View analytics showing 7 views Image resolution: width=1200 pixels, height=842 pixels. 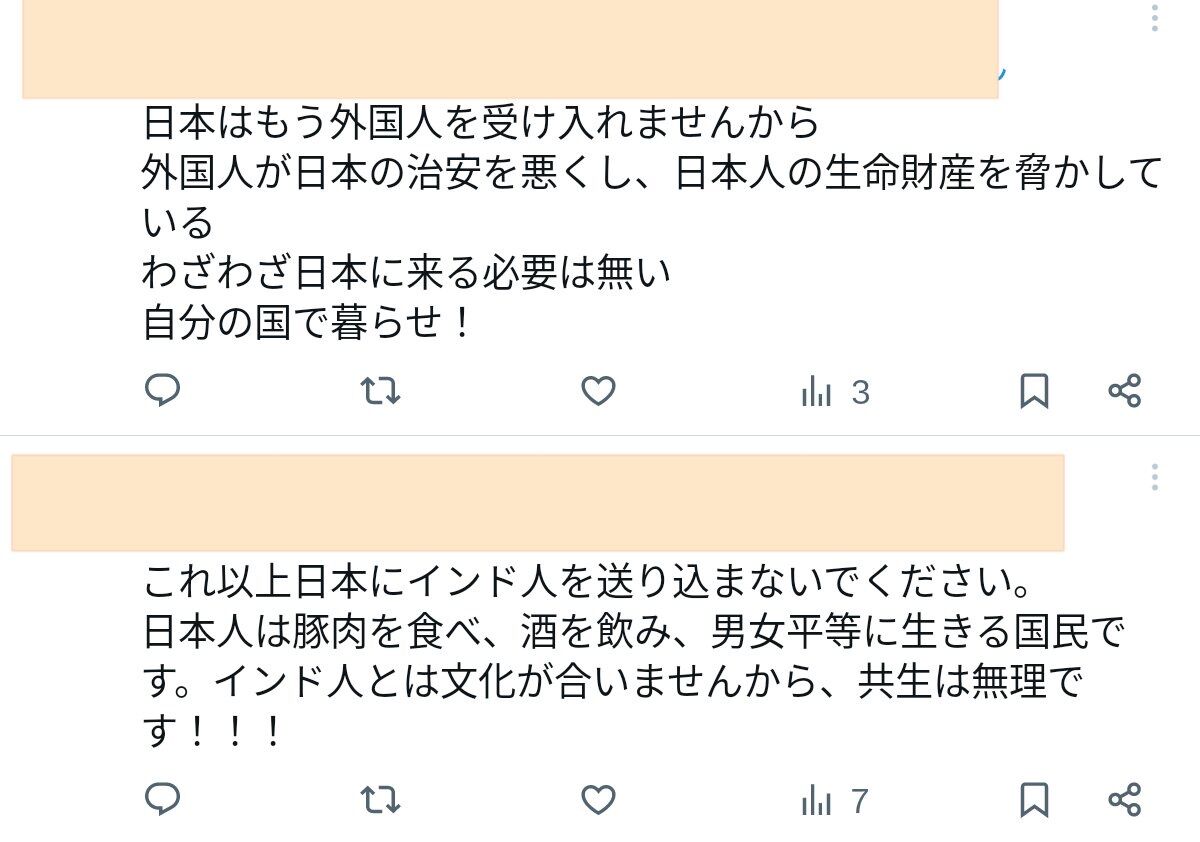(x=835, y=801)
